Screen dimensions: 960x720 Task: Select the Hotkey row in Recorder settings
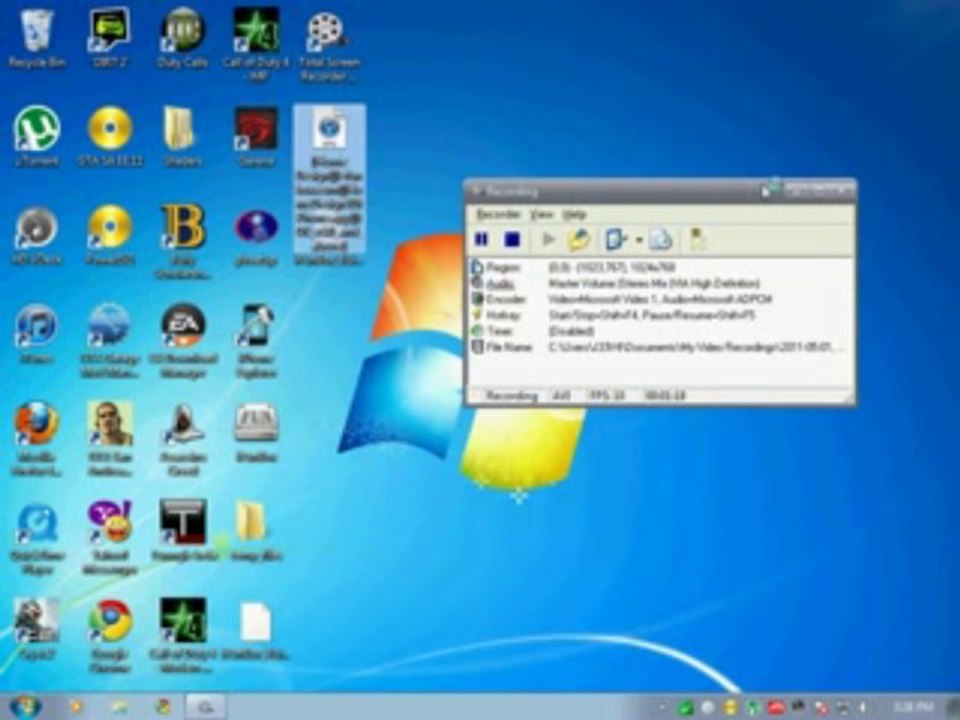(x=660, y=315)
